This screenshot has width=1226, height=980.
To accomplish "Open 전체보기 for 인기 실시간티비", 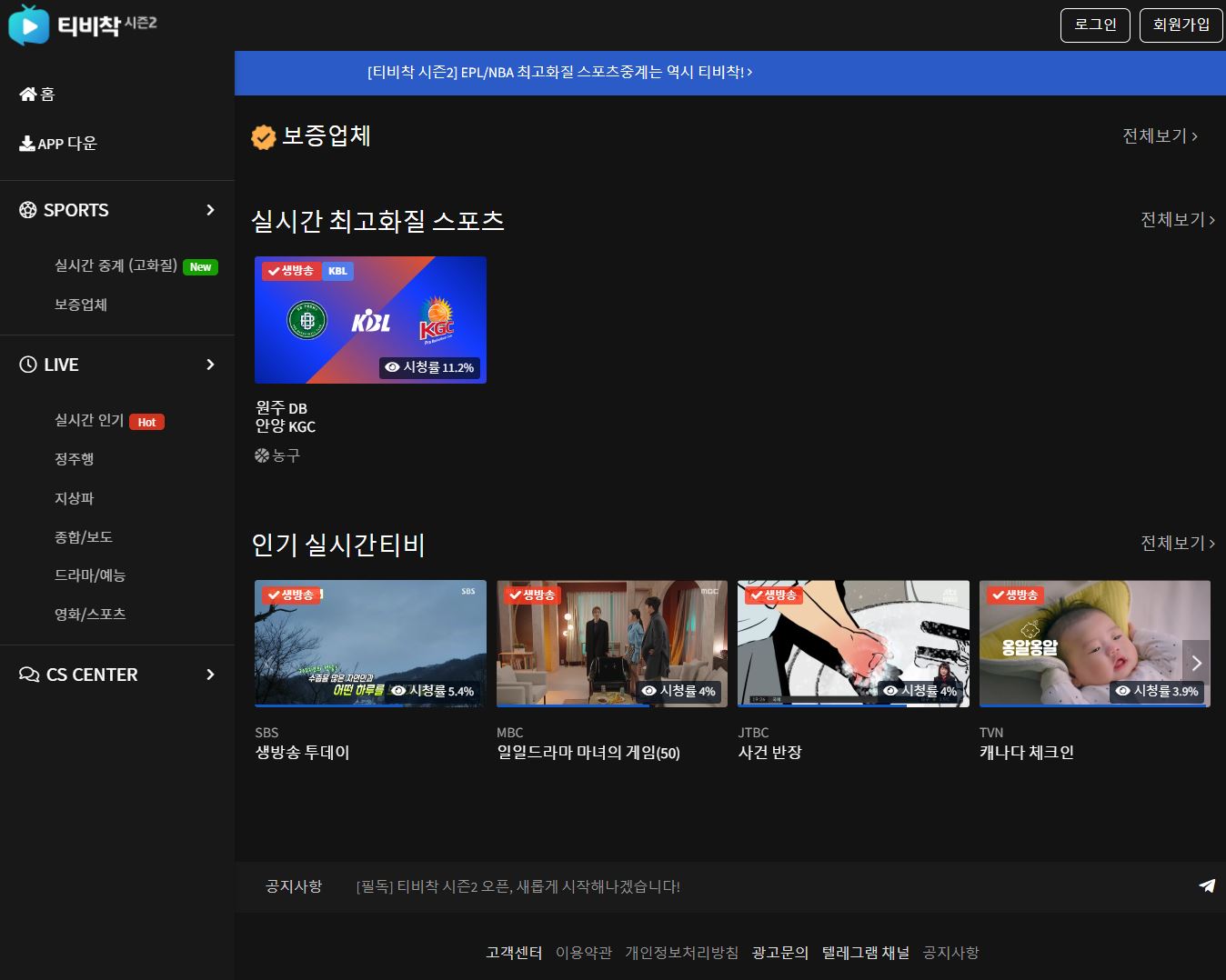I will tap(1178, 544).
